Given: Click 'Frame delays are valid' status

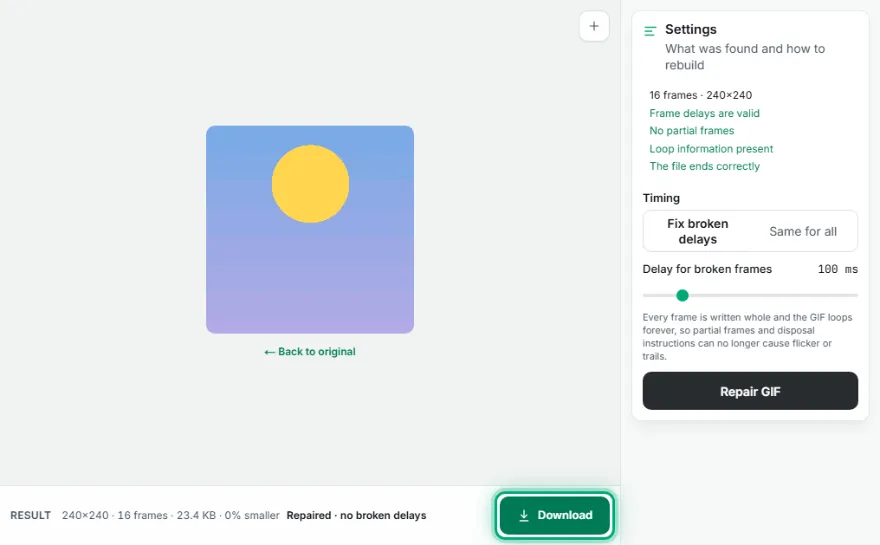Looking at the screenshot, I should pyautogui.click(x=704, y=113).
